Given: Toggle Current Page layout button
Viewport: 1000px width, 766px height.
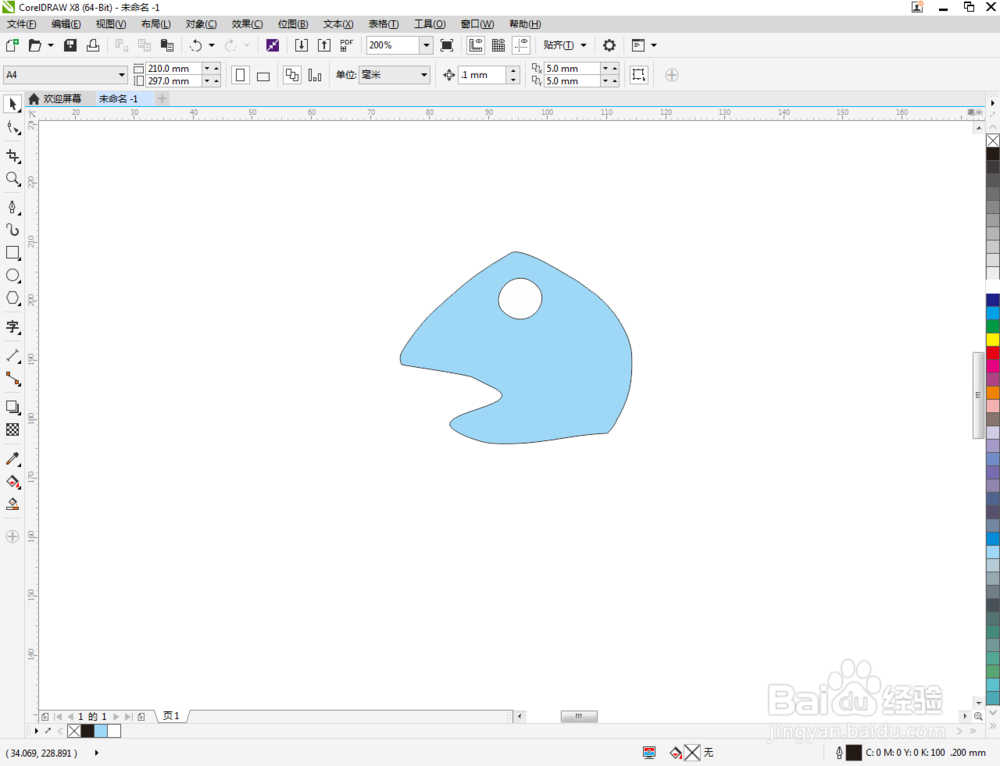Looking at the screenshot, I should coord(314,75).
